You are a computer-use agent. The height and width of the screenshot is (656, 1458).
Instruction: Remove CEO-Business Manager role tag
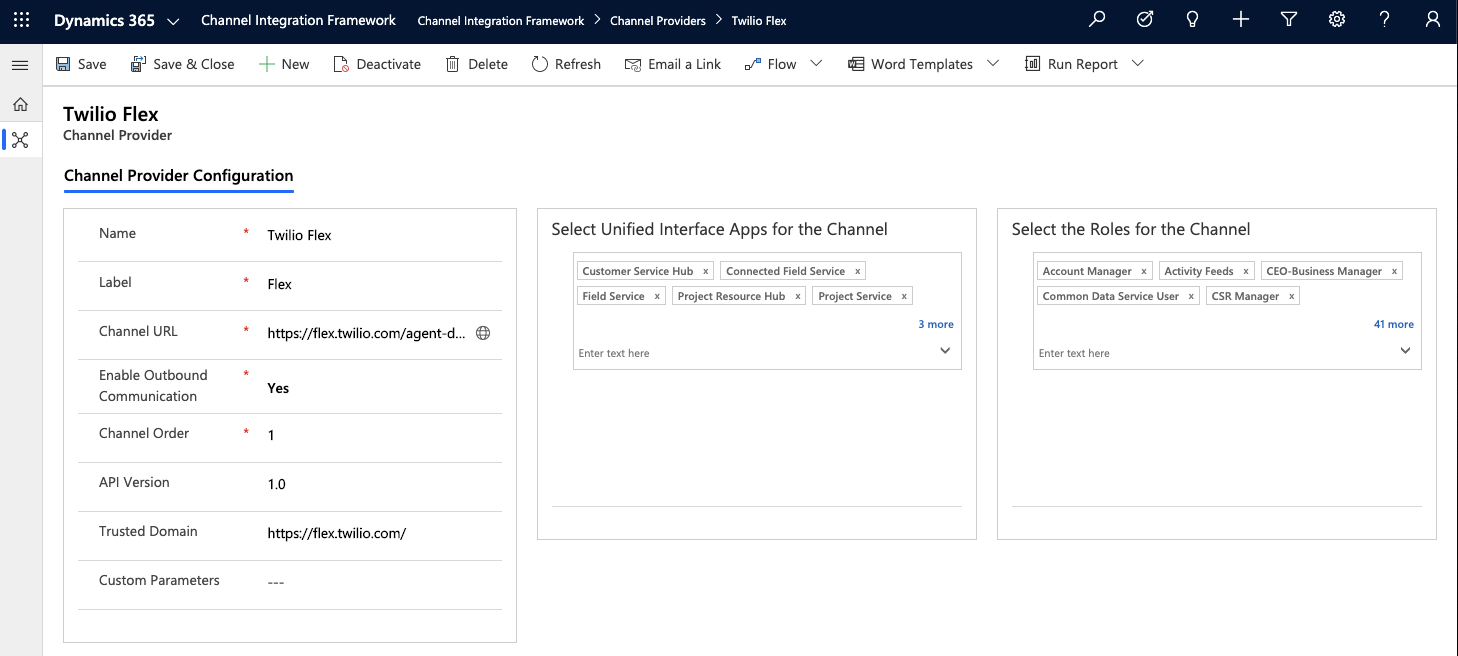point(1394,271)
